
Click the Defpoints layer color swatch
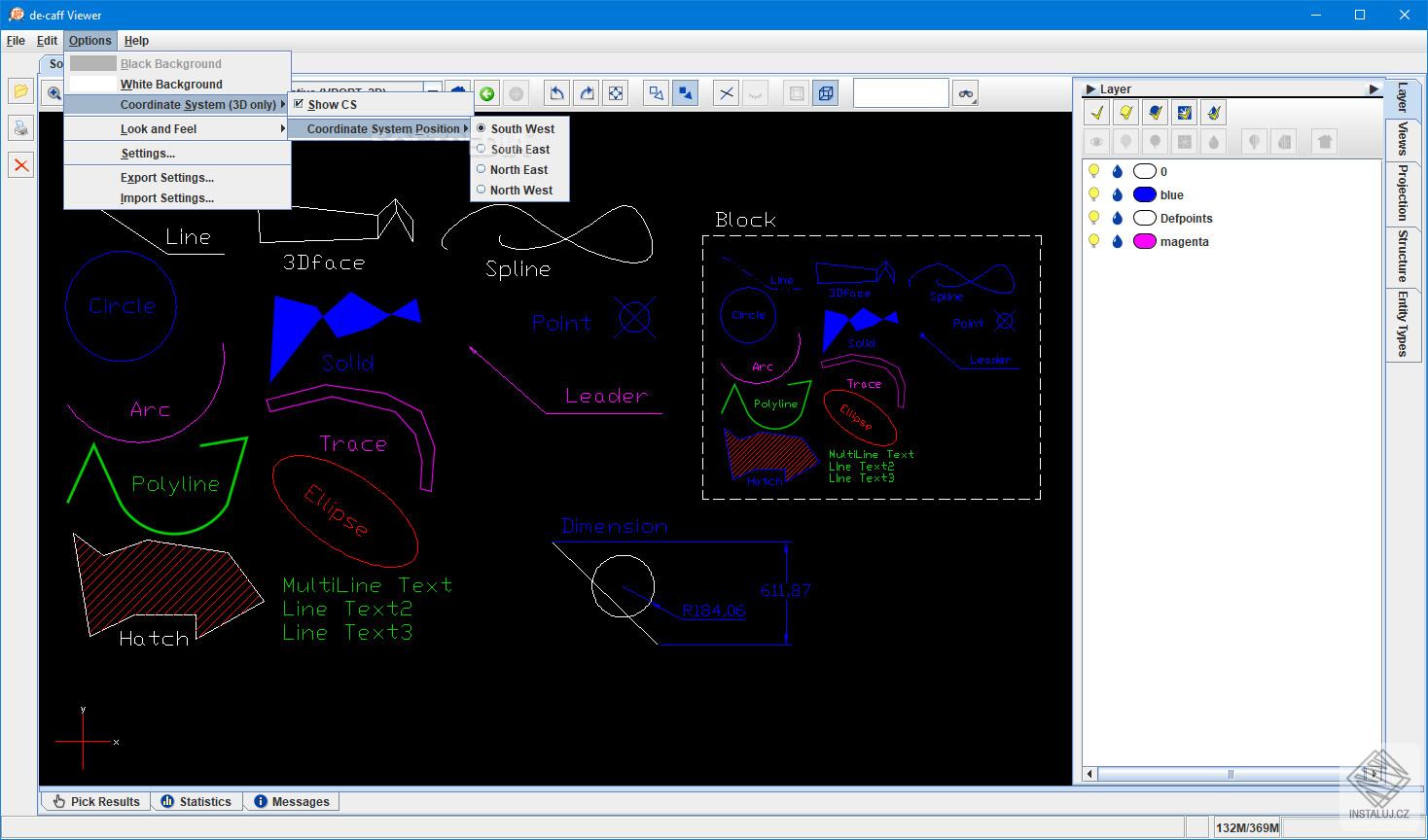1145,218
